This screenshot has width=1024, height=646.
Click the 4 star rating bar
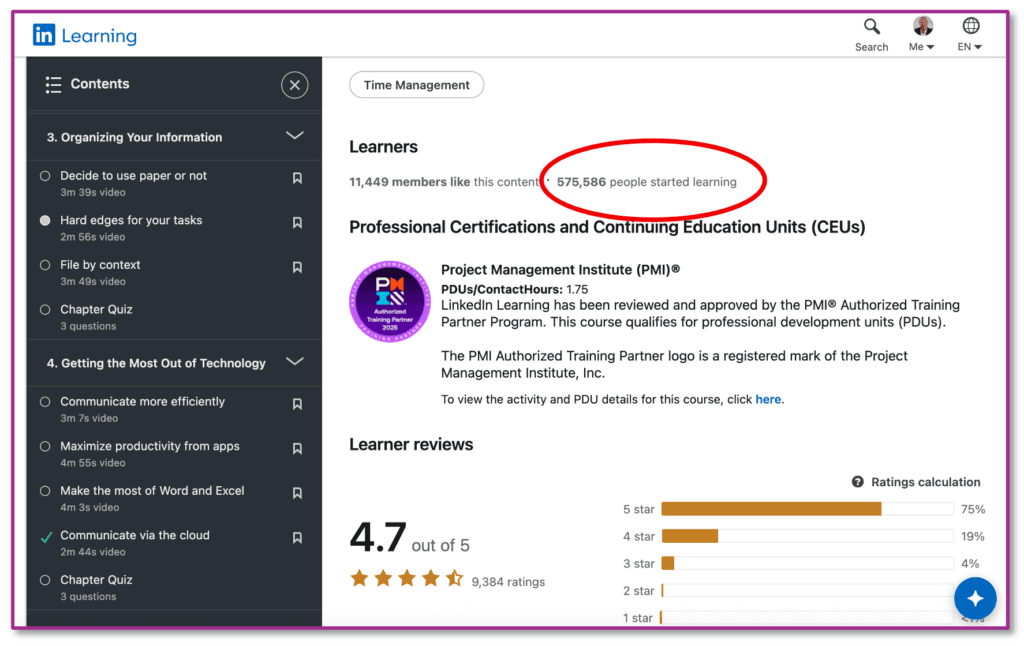click(x=807, y=536)
